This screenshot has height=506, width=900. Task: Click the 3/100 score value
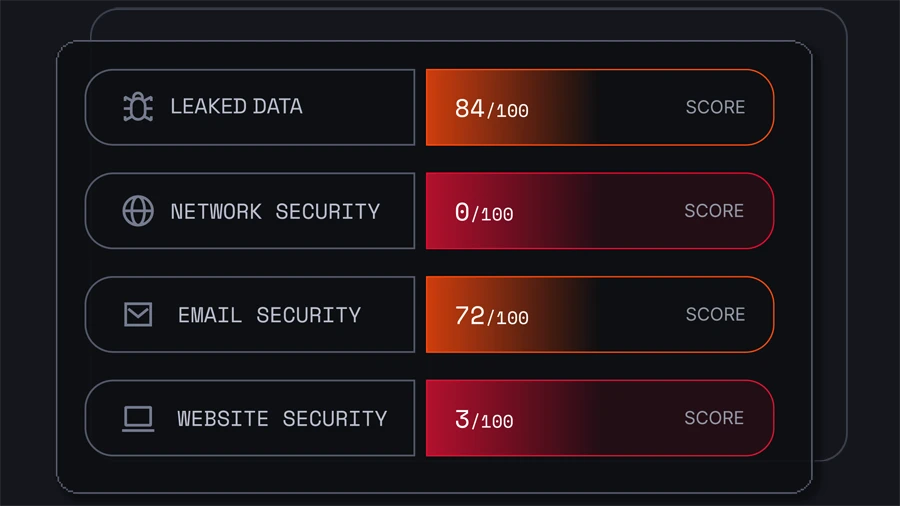pyautogui.click(x=483, y=420)
